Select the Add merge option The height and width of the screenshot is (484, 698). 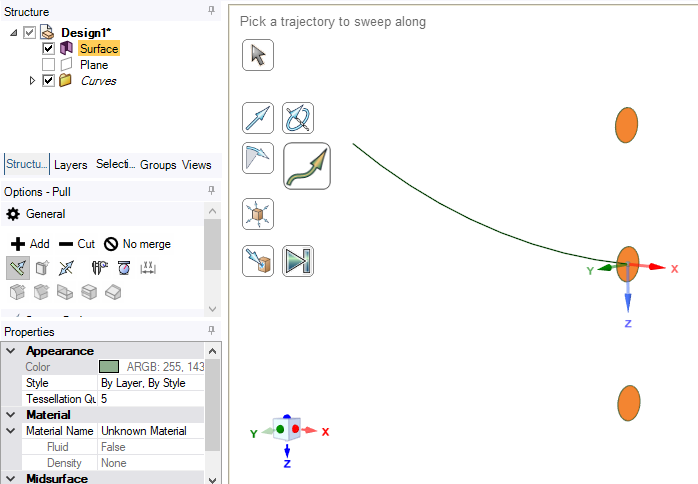[x=30, y=244]
